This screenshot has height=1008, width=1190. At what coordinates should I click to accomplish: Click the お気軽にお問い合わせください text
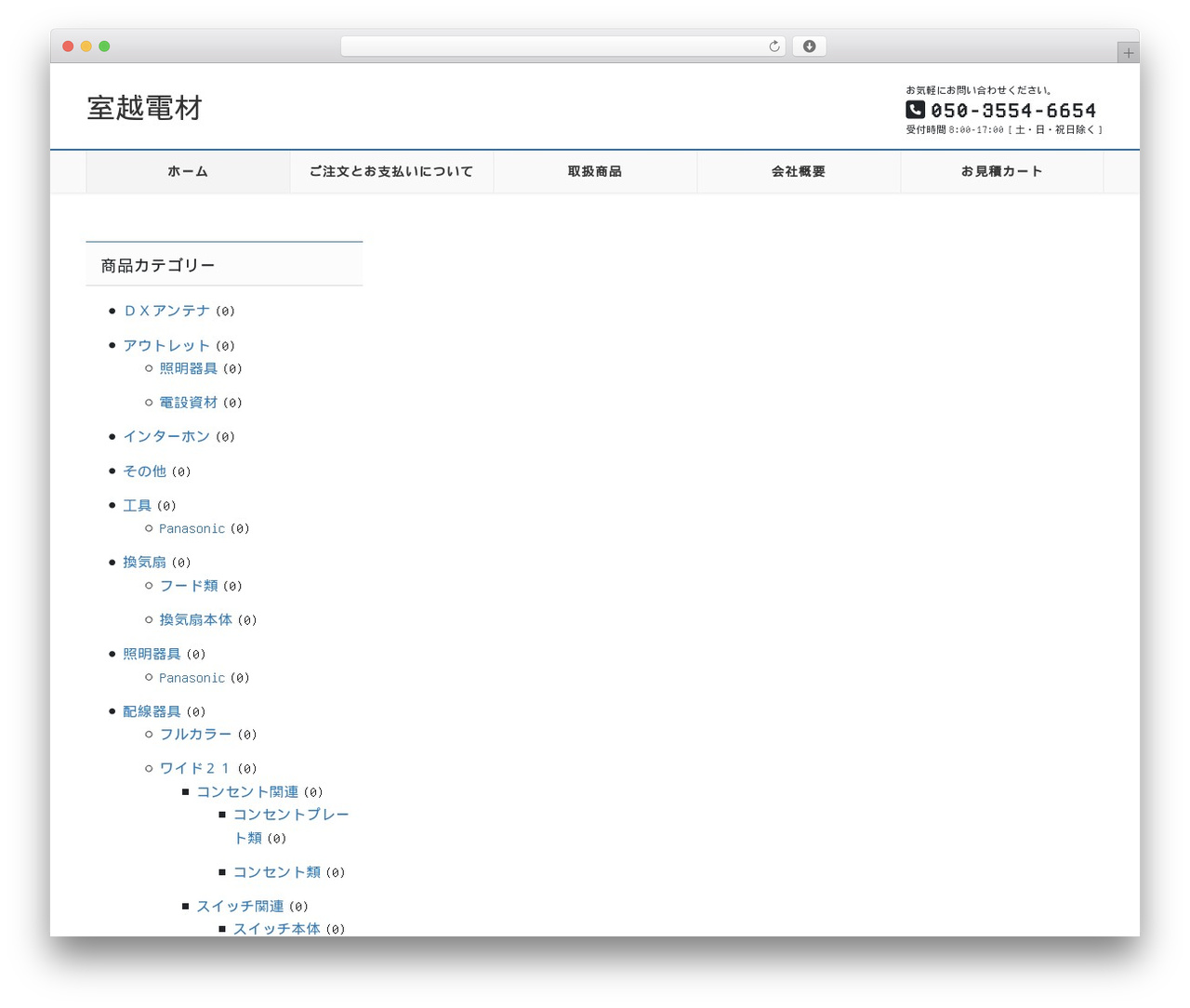pyautogui.click(x=979, y=90)
